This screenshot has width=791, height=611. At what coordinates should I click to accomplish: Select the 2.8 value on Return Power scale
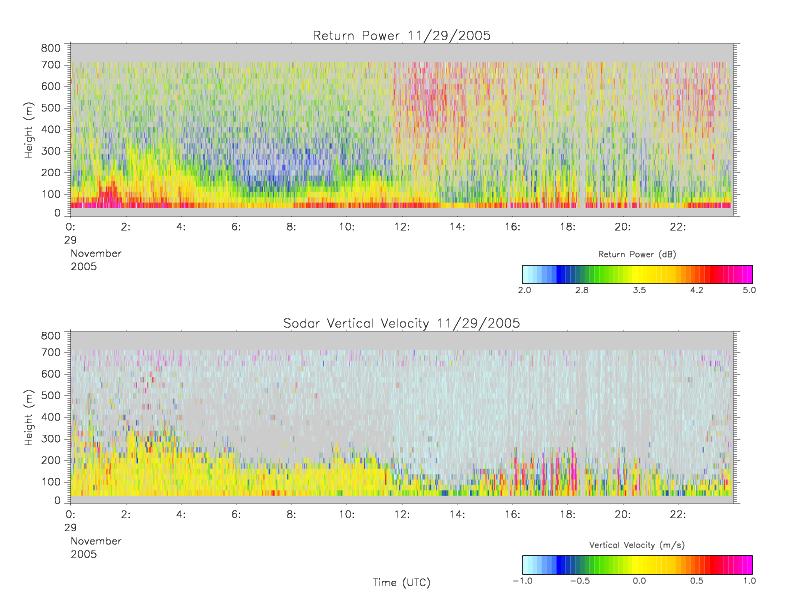tap(582, 290)
